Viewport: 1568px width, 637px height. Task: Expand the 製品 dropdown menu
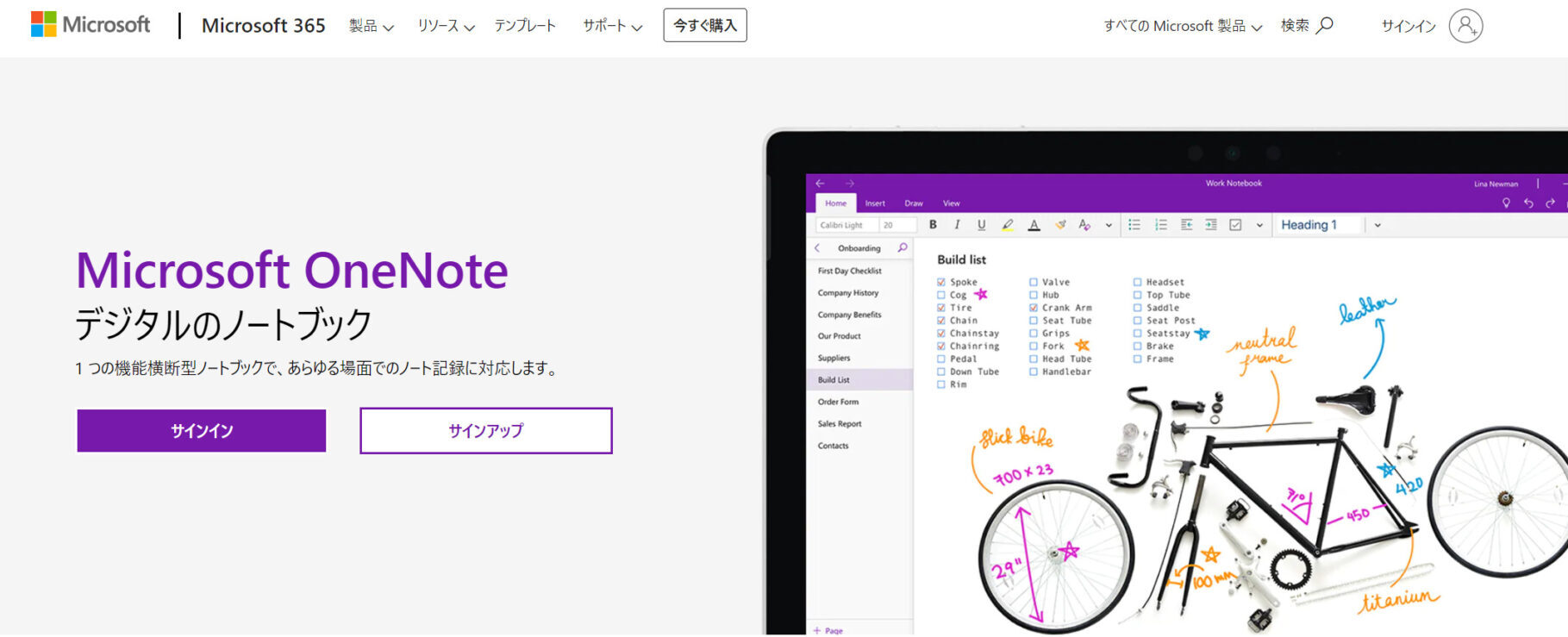pos(372,26)
